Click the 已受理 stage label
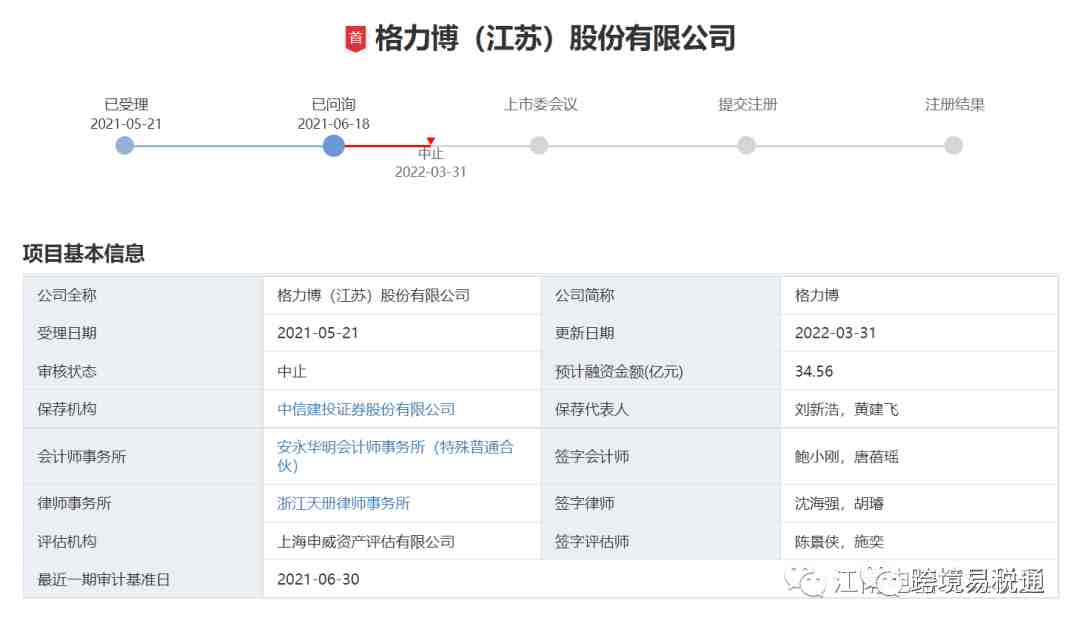This screenshot has height=629, width=1080. click(126, 105)
